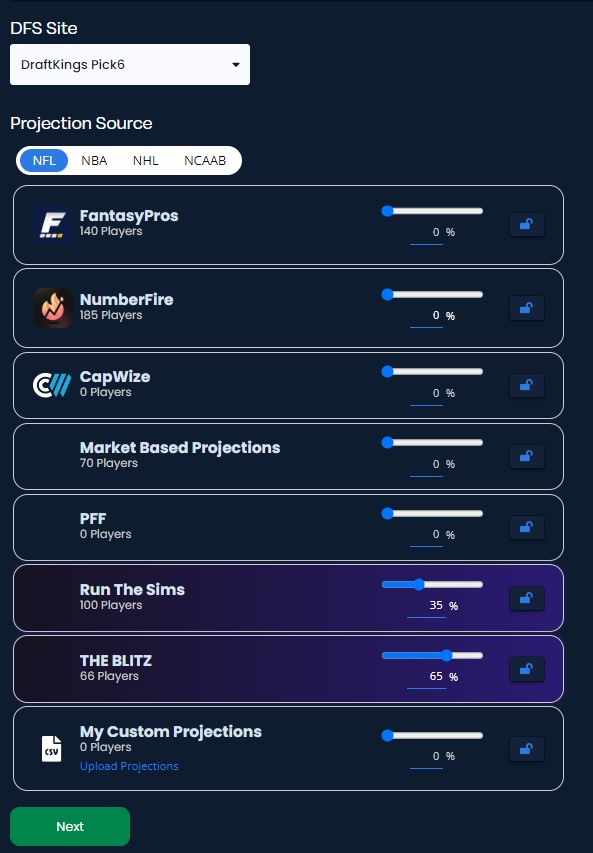Toggle lock on My Custom Projections

tap(526, 749)
